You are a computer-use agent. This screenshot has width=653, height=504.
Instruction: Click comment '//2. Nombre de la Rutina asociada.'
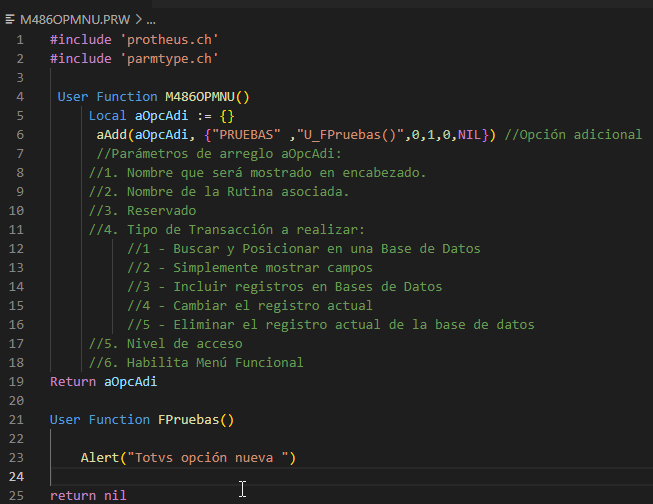[219, 192]
